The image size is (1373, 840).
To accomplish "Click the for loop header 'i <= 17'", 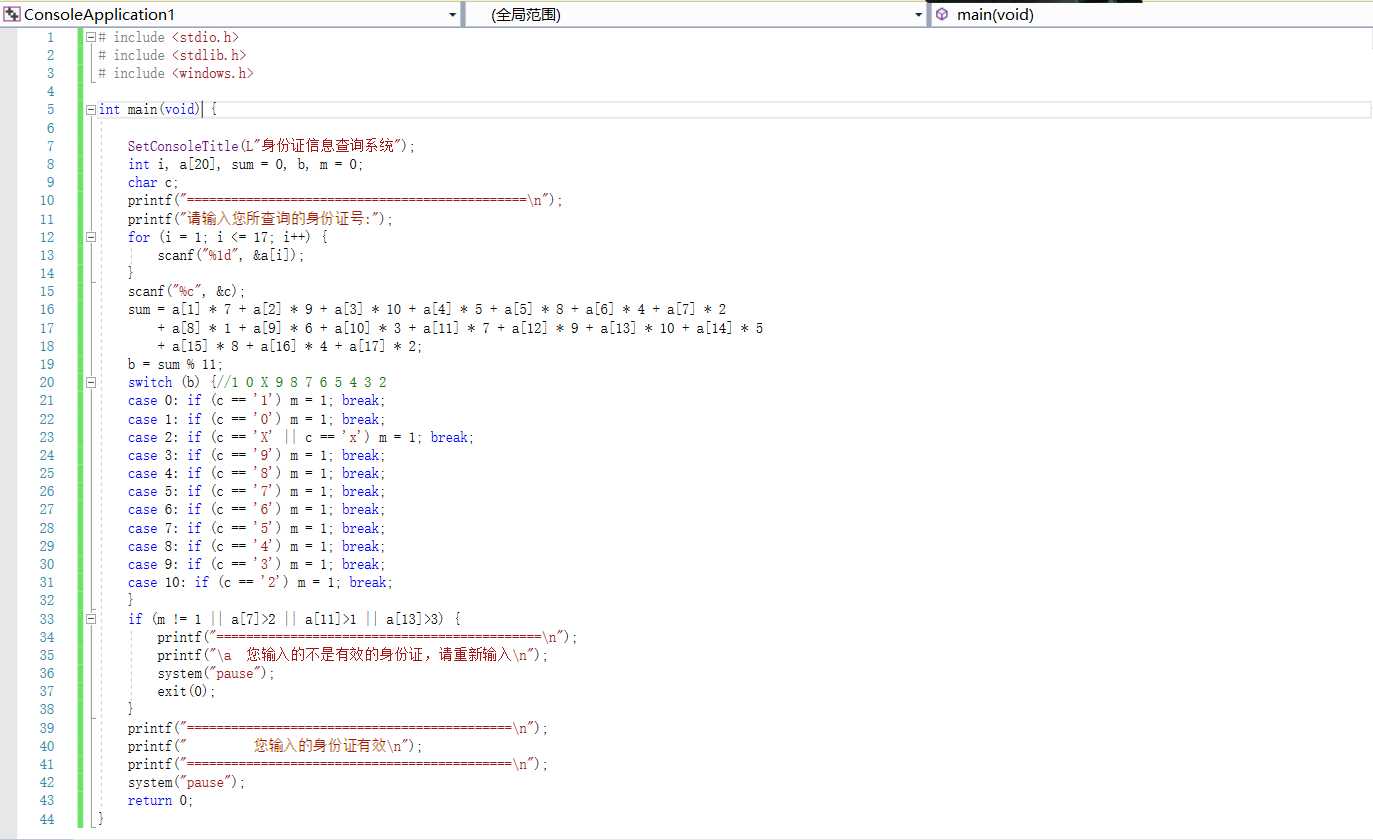I will (x=227, y=237).
